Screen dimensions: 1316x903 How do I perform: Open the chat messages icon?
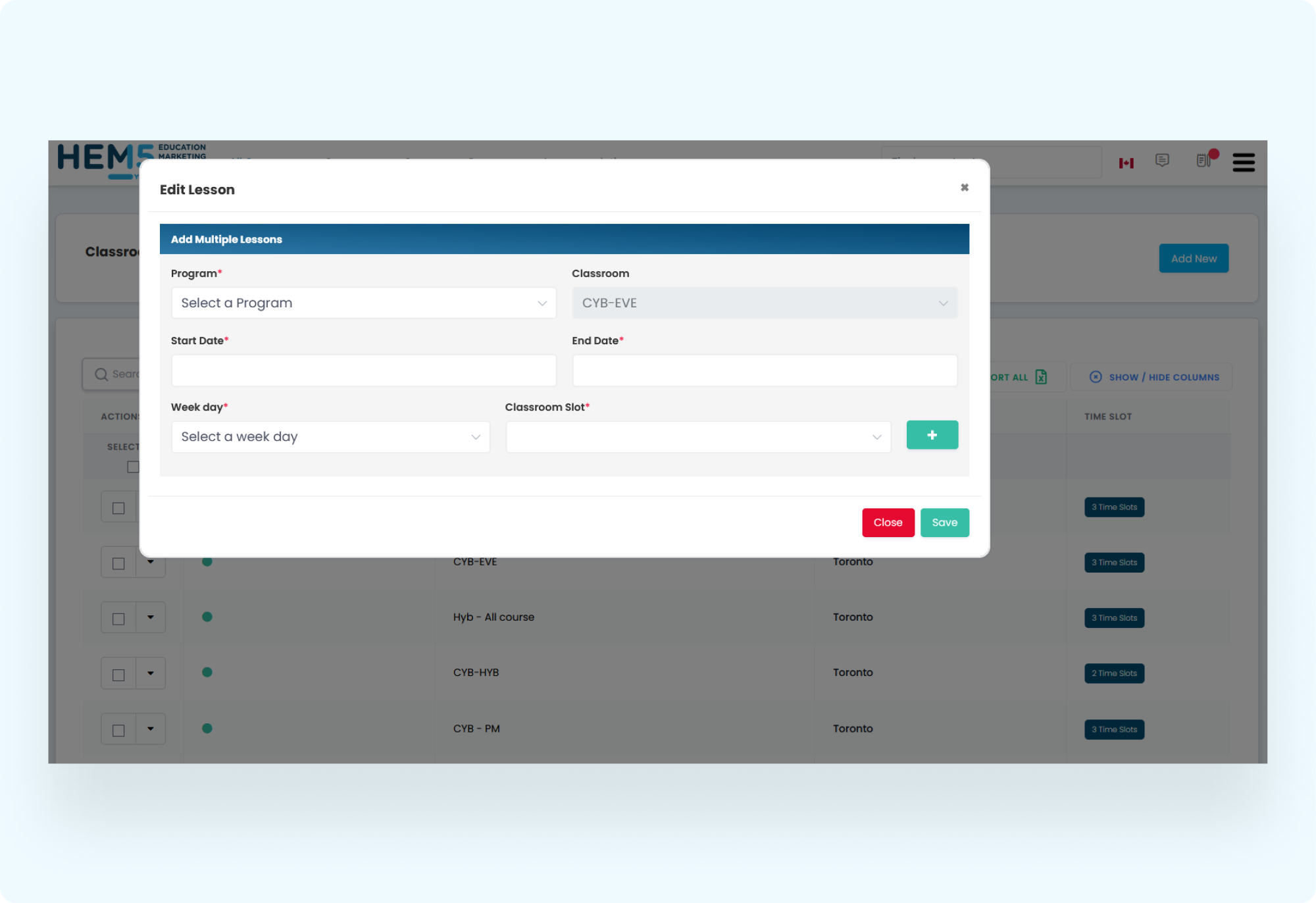pos(1163,162)
